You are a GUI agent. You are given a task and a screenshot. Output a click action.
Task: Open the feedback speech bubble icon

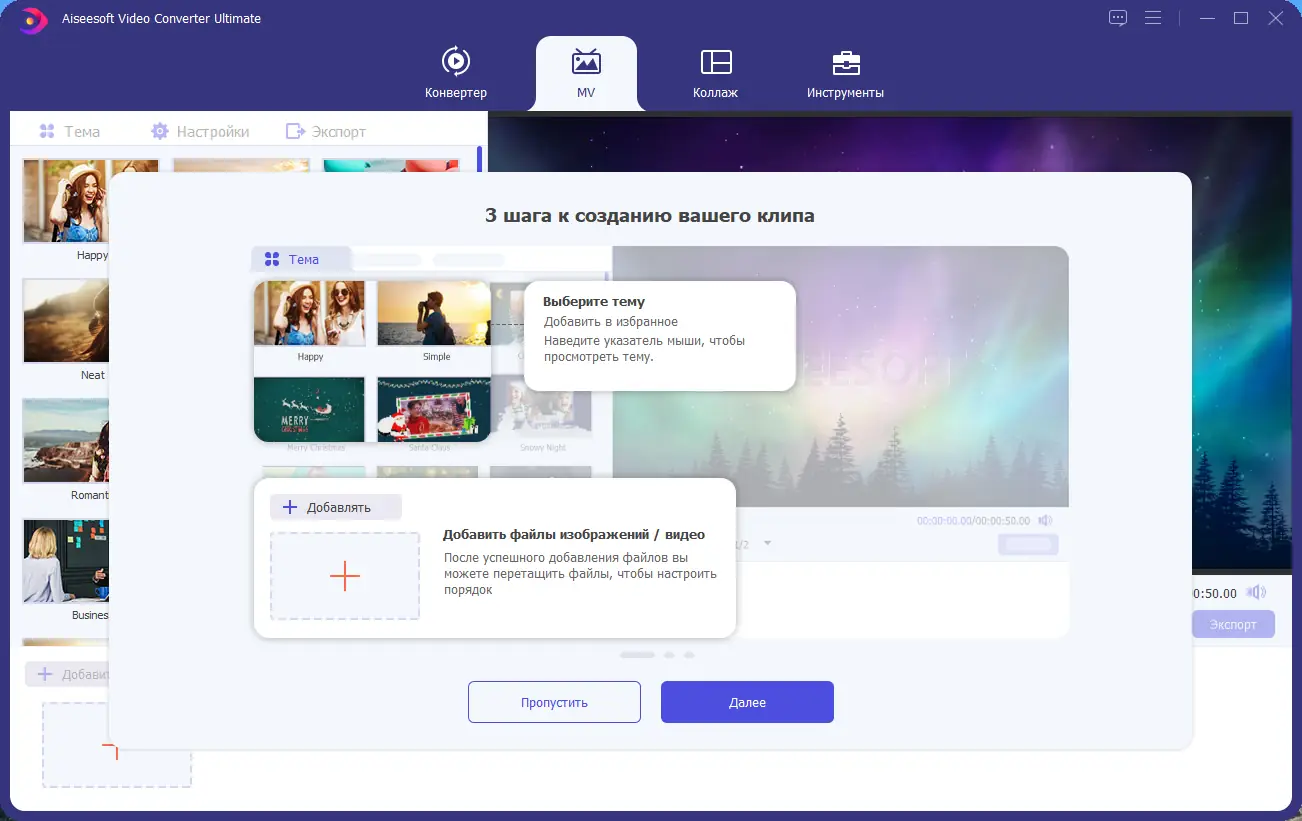click(1117, 17)
